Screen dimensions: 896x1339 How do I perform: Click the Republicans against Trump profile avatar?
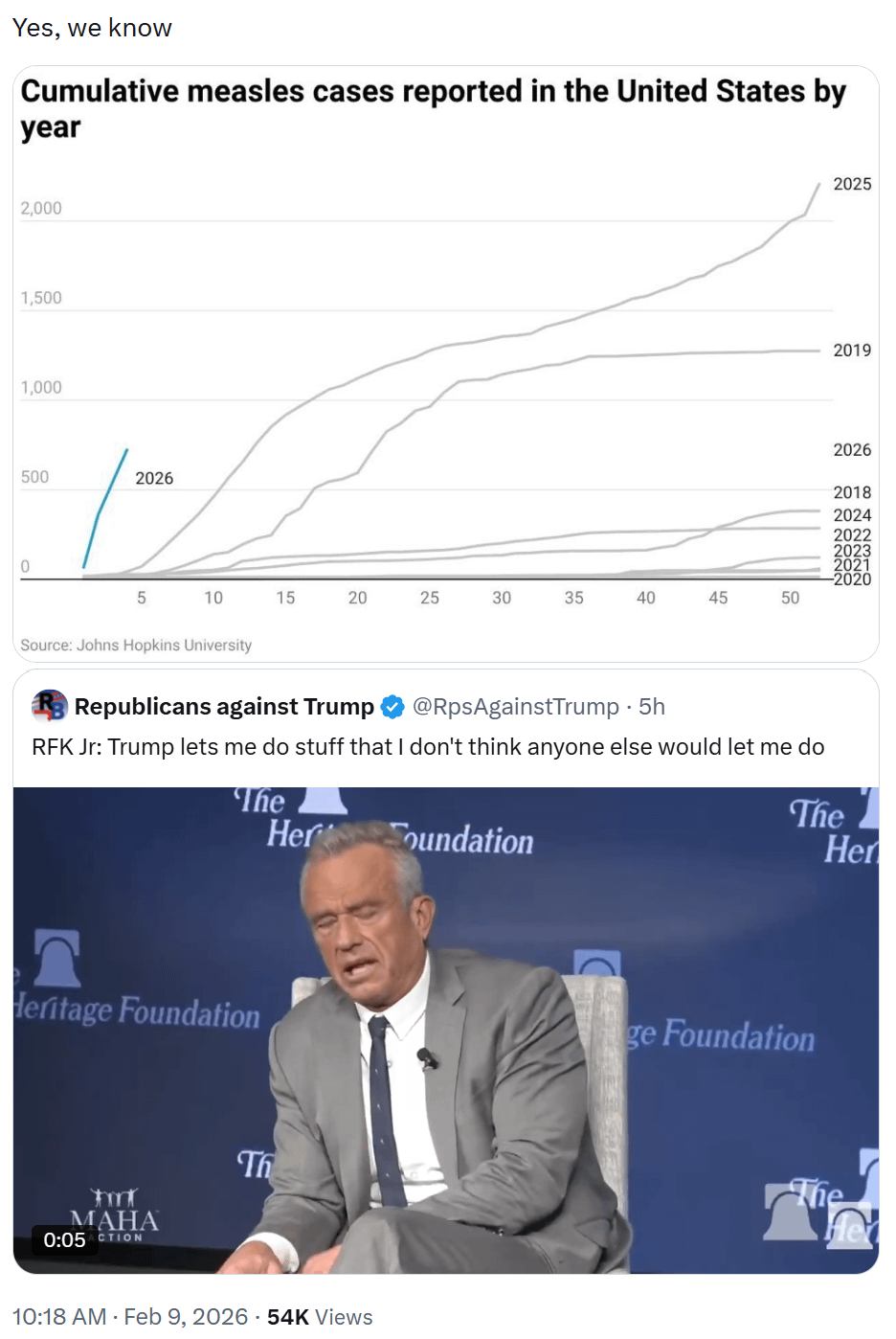pos(50,706)
